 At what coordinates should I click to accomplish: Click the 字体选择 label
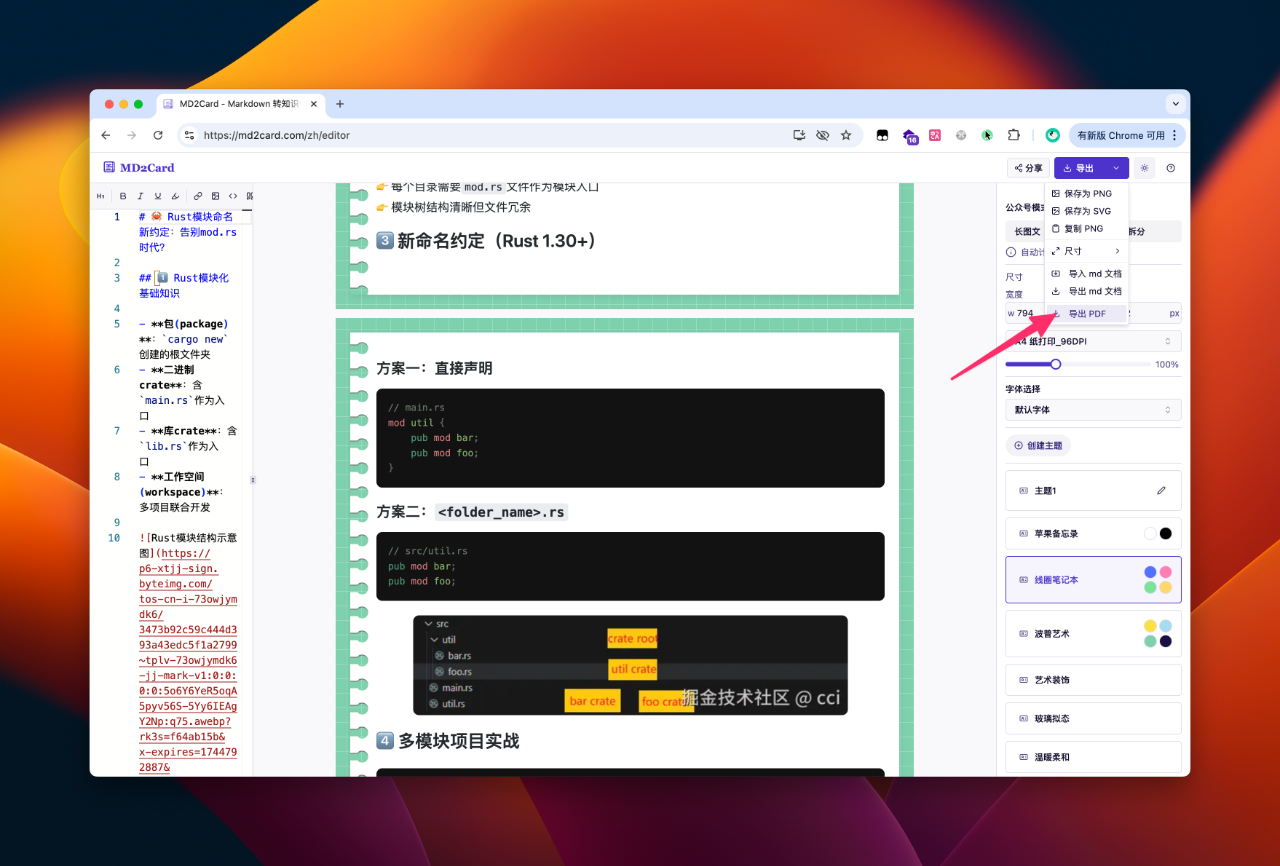click(1024, 389)
